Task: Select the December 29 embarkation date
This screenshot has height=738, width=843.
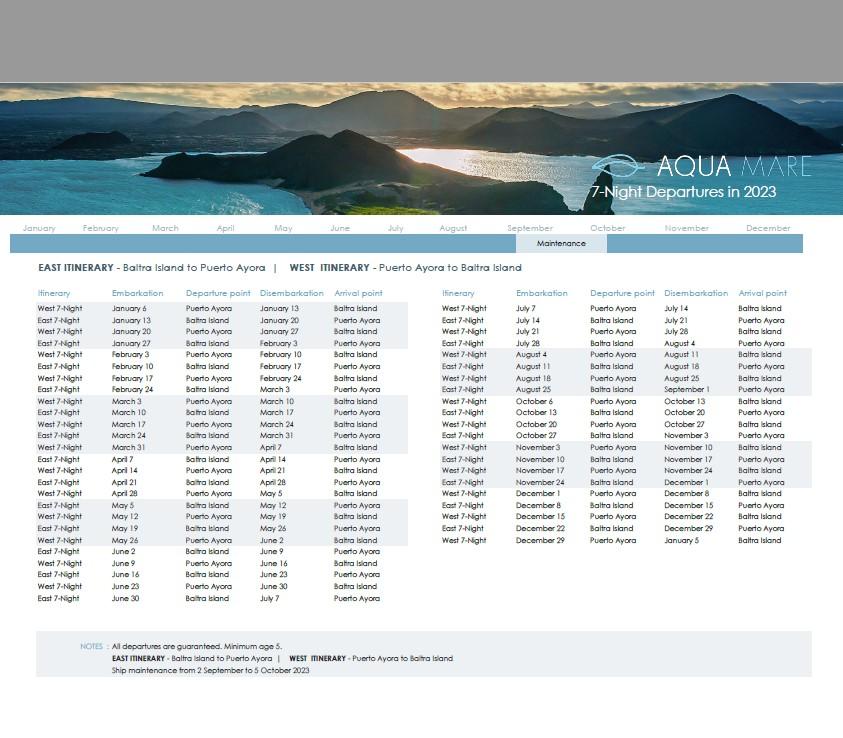Action: pos(540,540)
